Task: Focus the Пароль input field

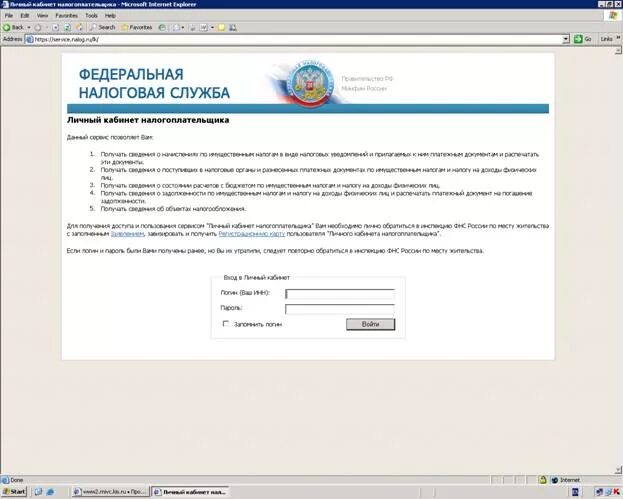Action: pos(340,309)
